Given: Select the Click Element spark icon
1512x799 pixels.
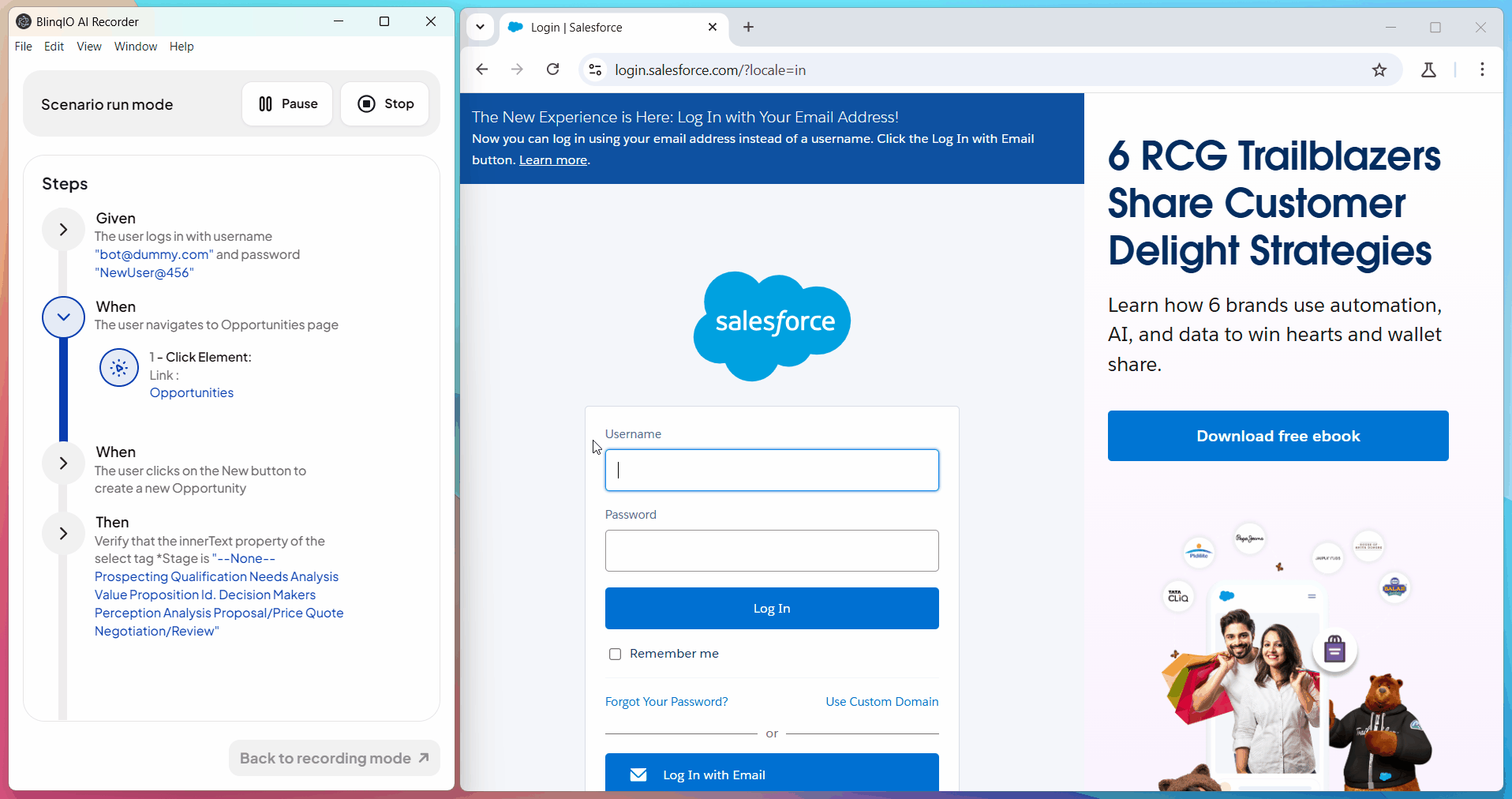Looking at the screenshot, I should pyautogui.click(x=118, y=367).
